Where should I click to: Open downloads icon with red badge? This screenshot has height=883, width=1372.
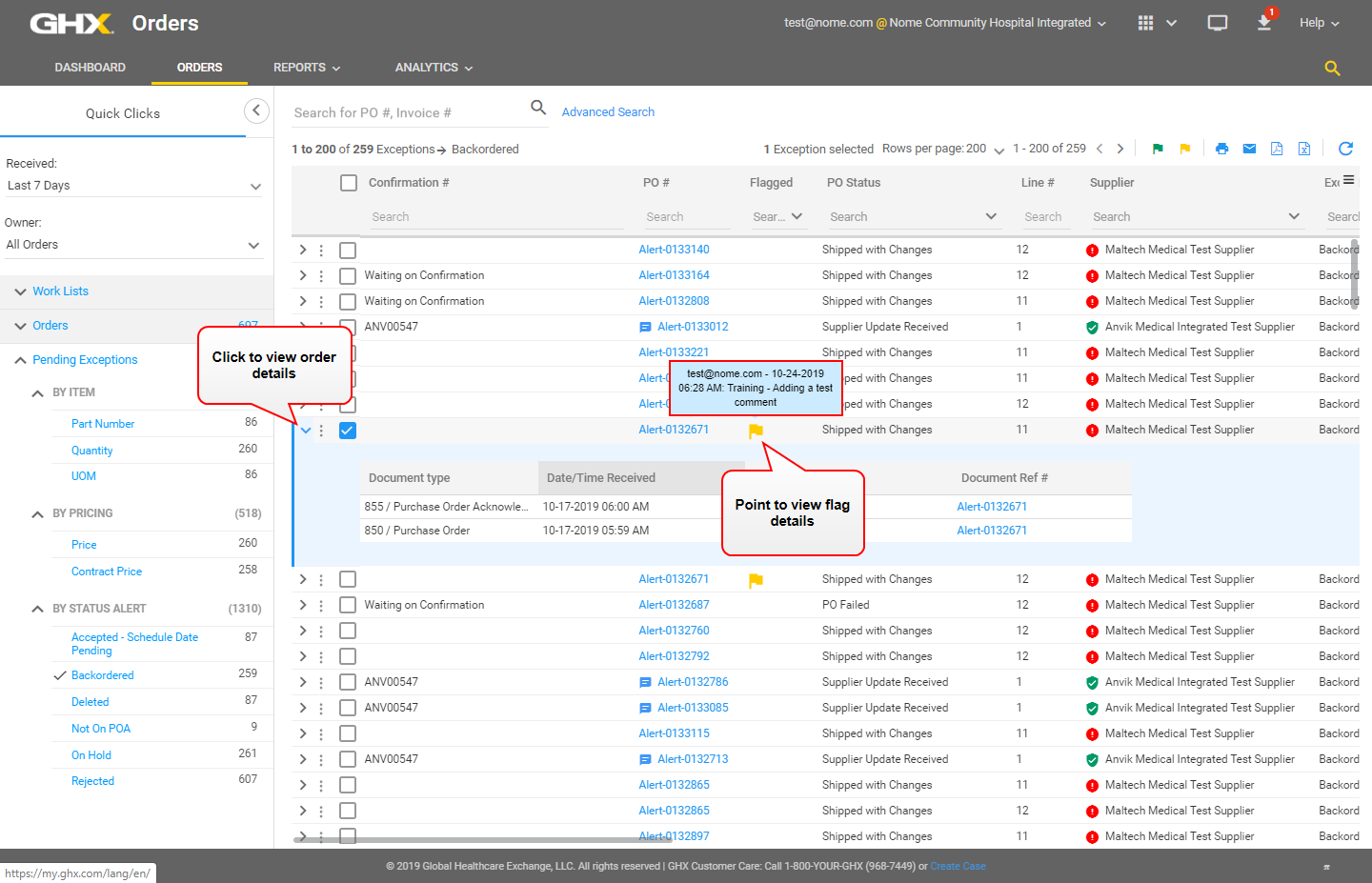pos(1265,21)
